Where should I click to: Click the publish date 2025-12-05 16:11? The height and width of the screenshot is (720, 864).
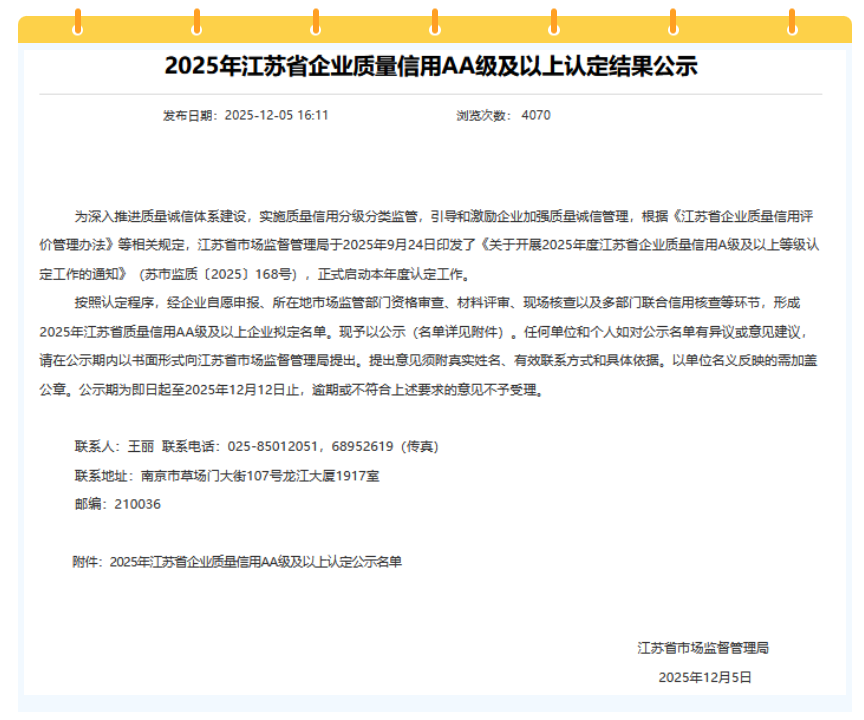[x=276, y=115]
